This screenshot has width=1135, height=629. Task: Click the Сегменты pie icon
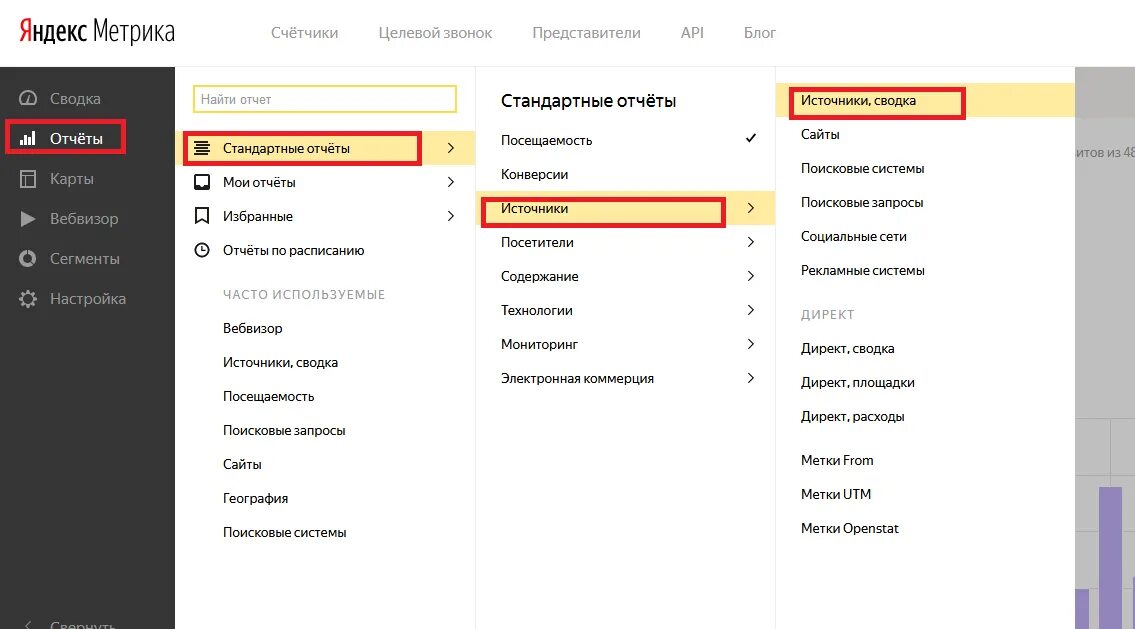click(28, 258)
